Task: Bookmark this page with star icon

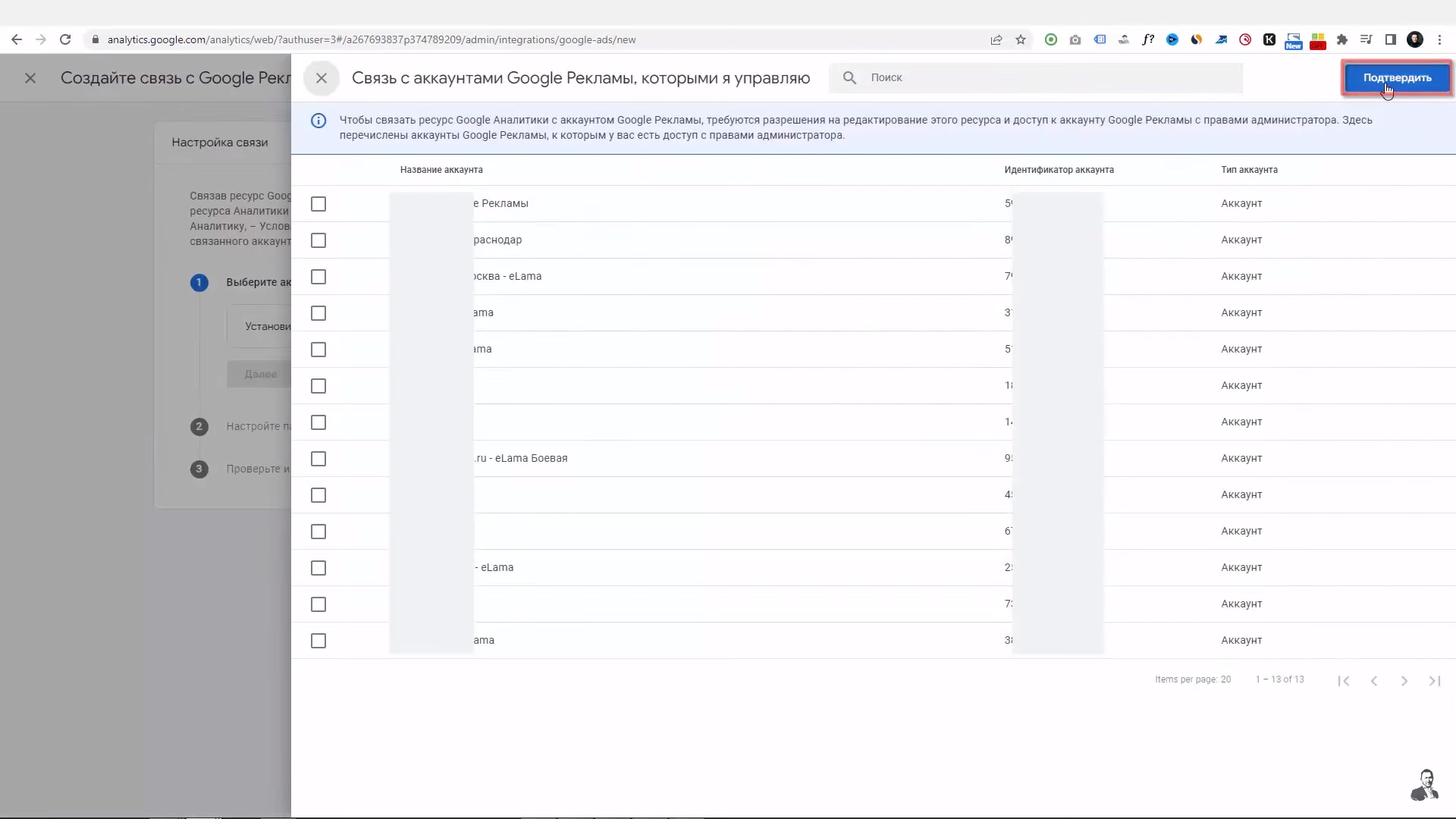Action: pyautogui.click(x=1021, y=39)
